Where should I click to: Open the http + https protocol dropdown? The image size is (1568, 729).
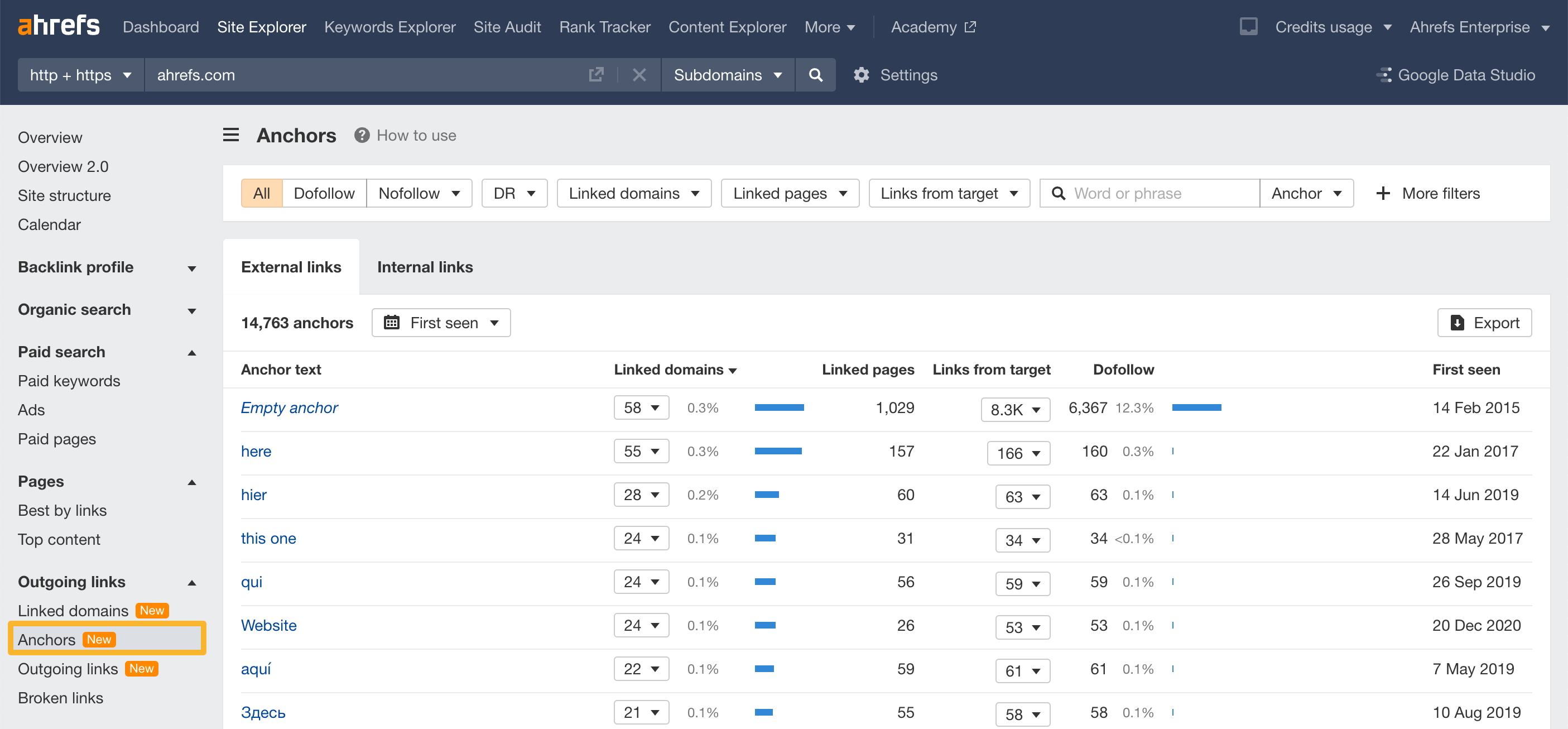(80, 75)
